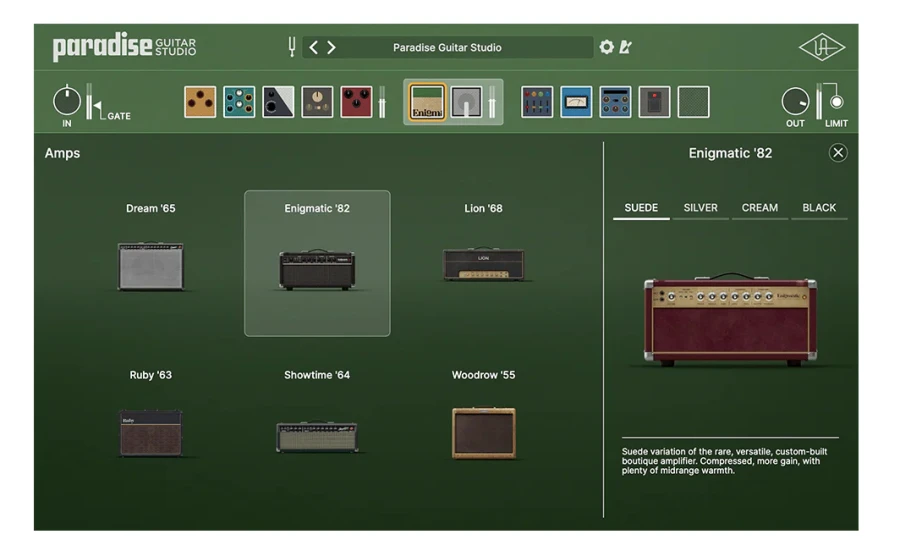Switch to the CREAM variation tab

(x=759, y=208)
